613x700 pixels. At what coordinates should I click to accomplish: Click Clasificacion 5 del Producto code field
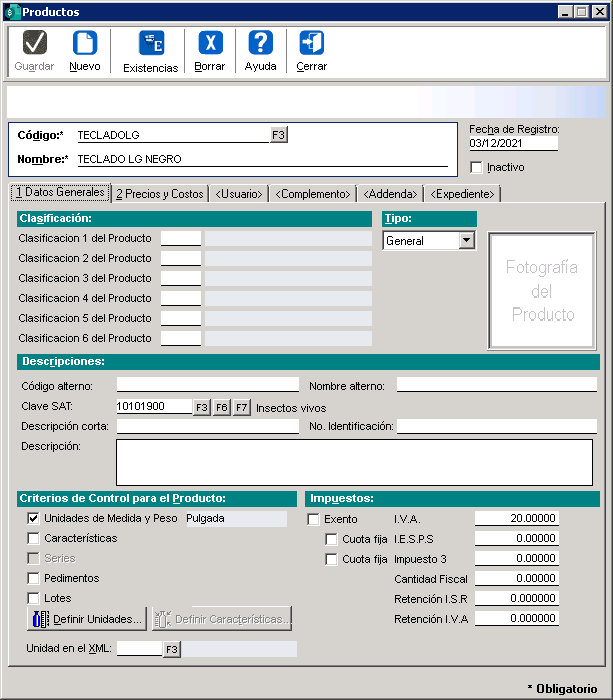click(x=181, y=318)
